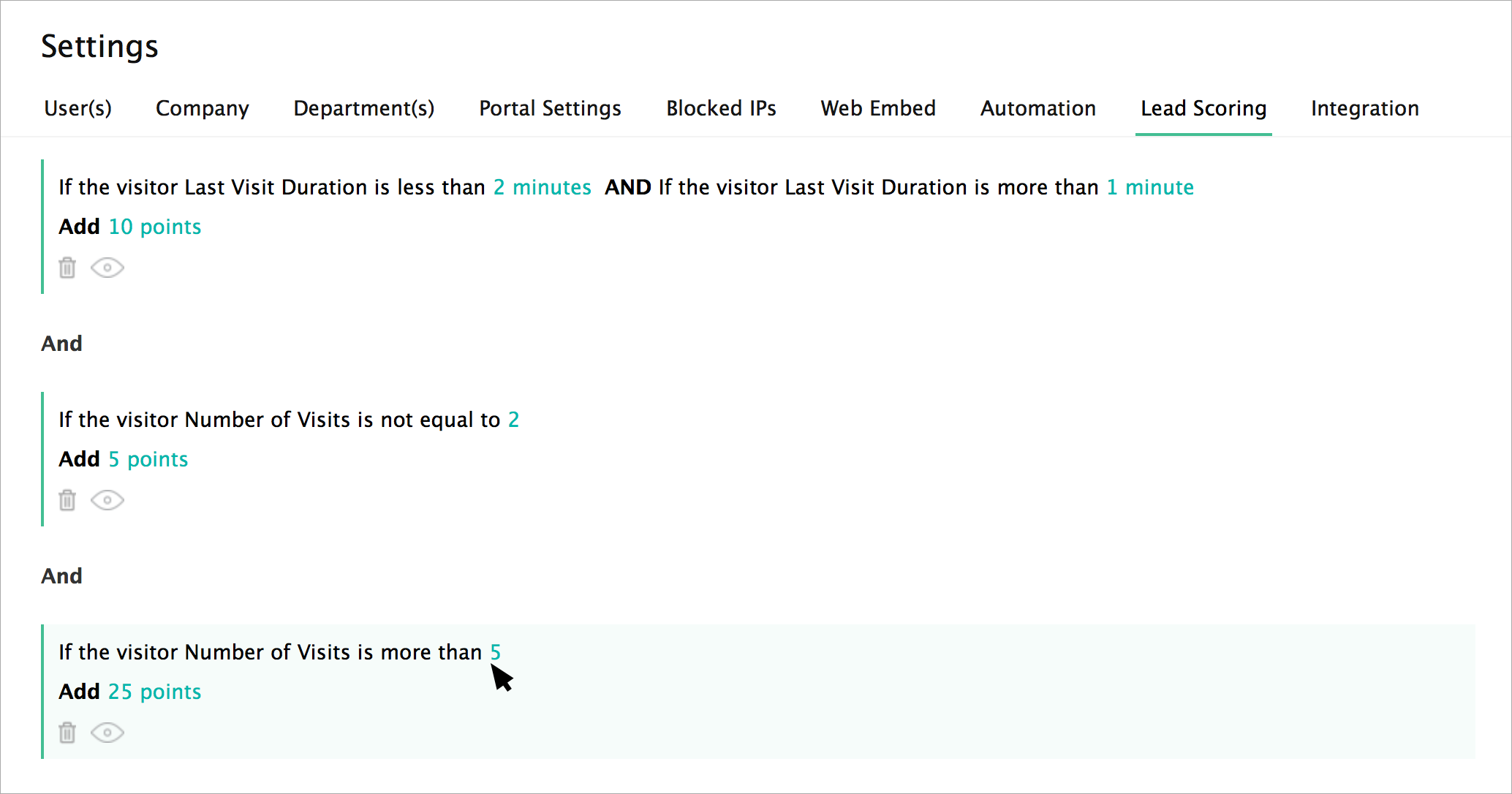Select the Web Embed tab

pyautogui.click(x=877, y=108)
